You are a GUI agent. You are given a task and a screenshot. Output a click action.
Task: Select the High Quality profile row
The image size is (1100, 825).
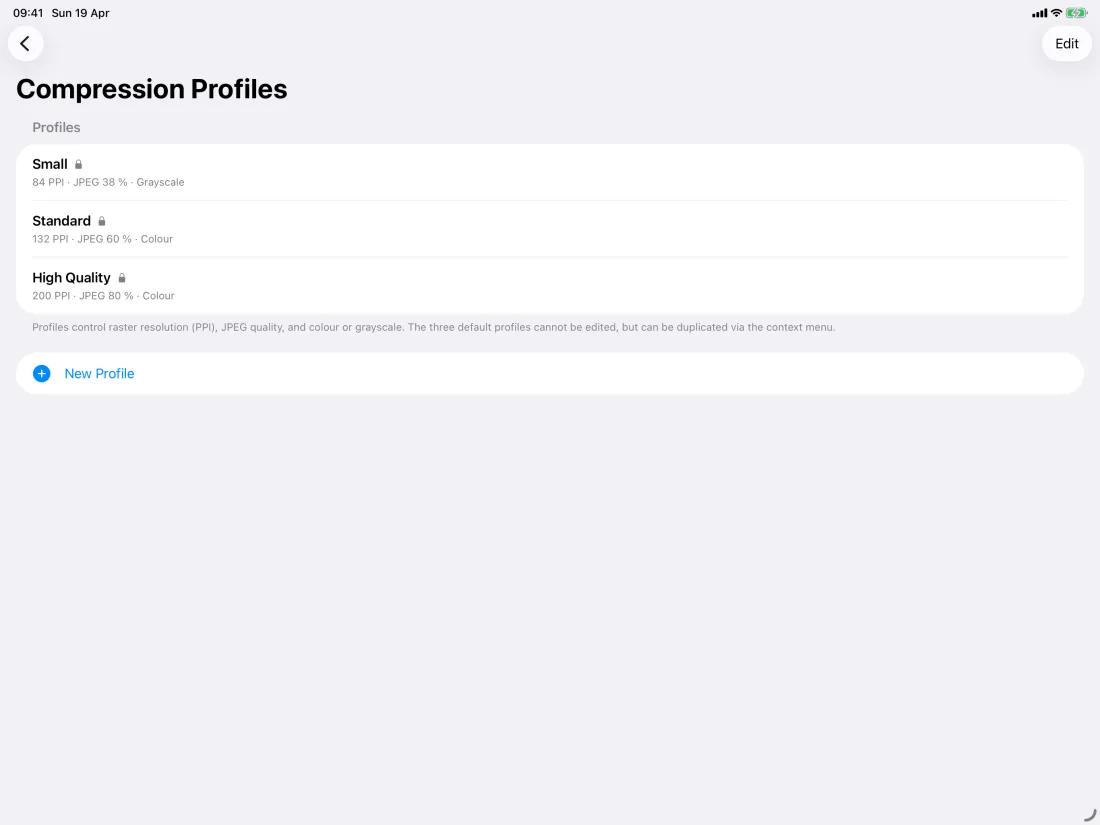pos(550,286)
